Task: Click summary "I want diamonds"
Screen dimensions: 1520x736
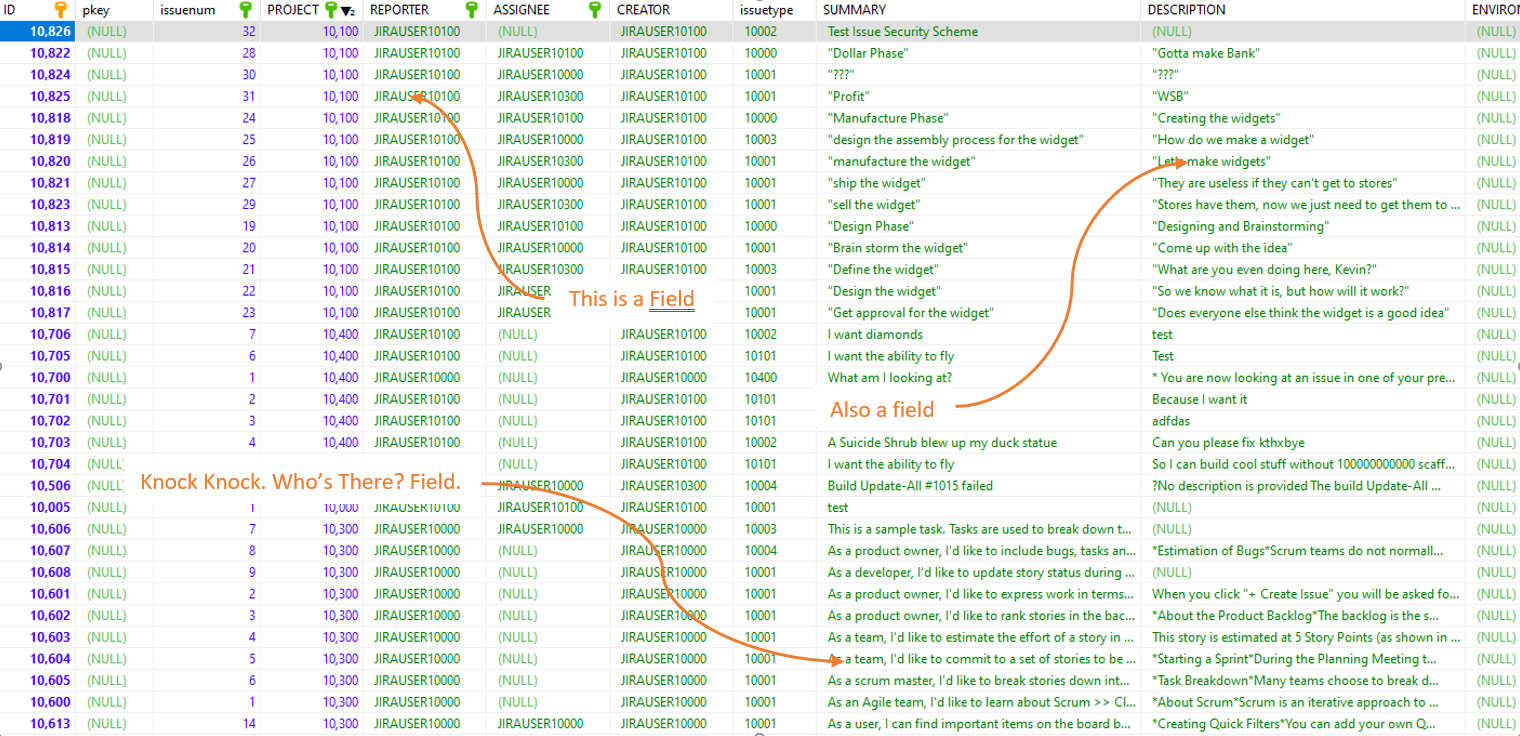Action: [875, 334]
